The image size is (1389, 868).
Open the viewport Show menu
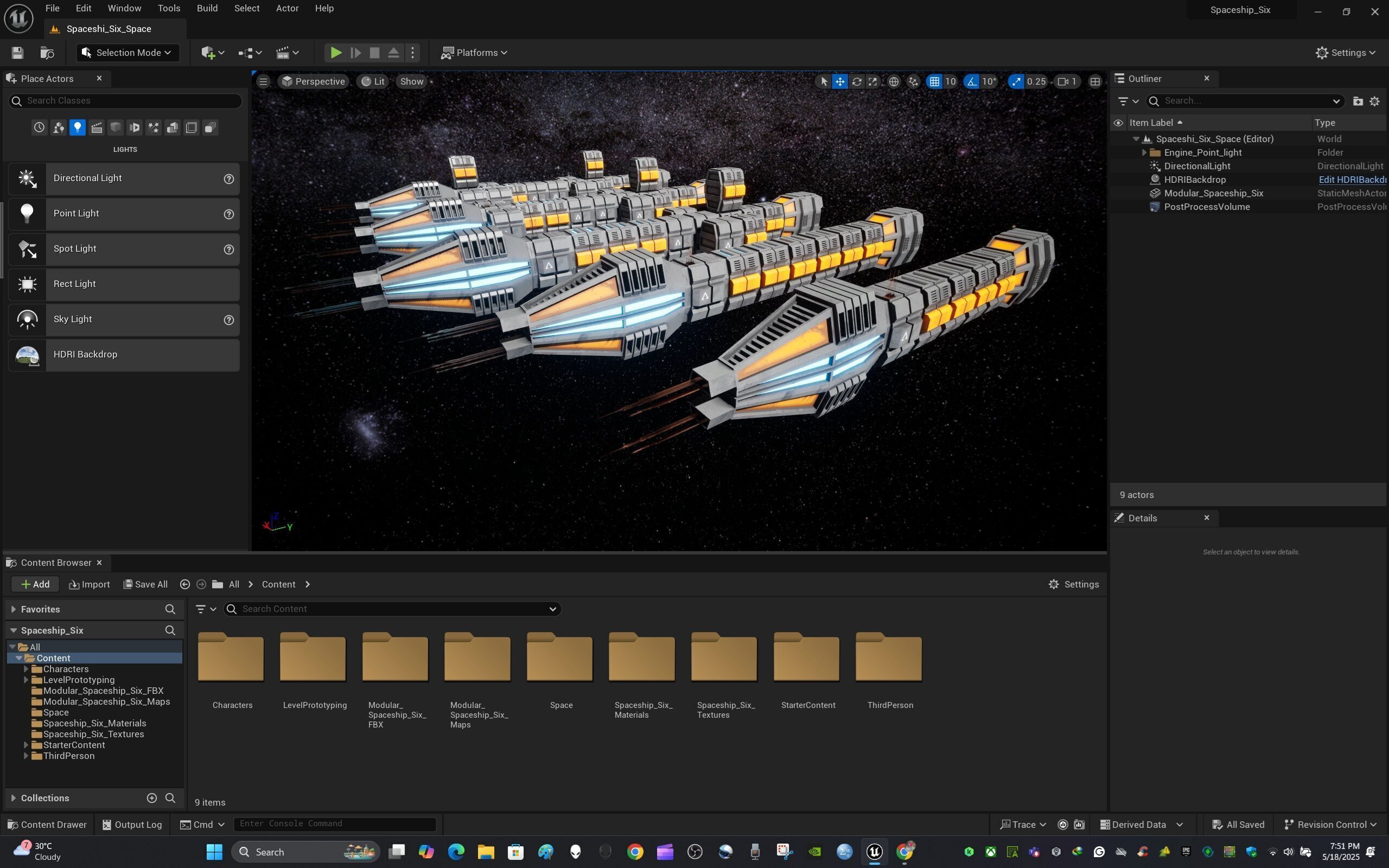[412, 81]
